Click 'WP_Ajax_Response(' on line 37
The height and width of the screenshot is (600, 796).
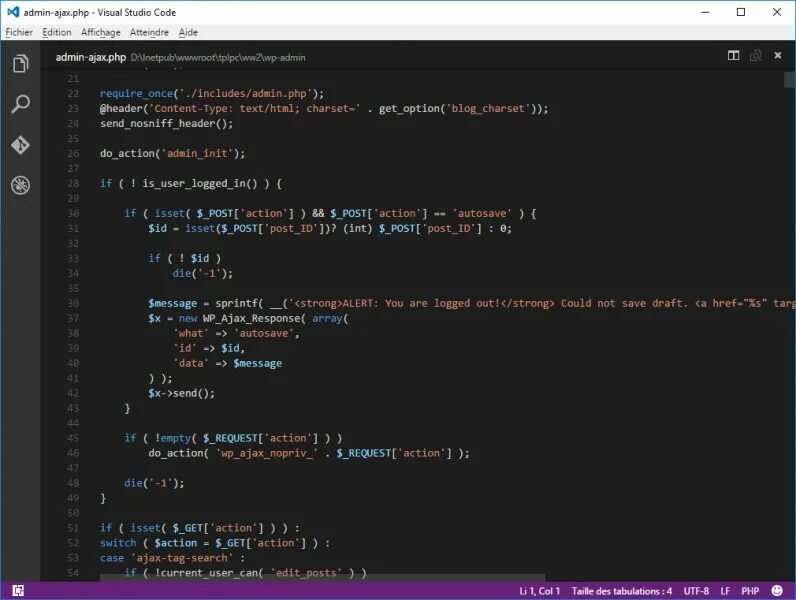click(254, 318)
